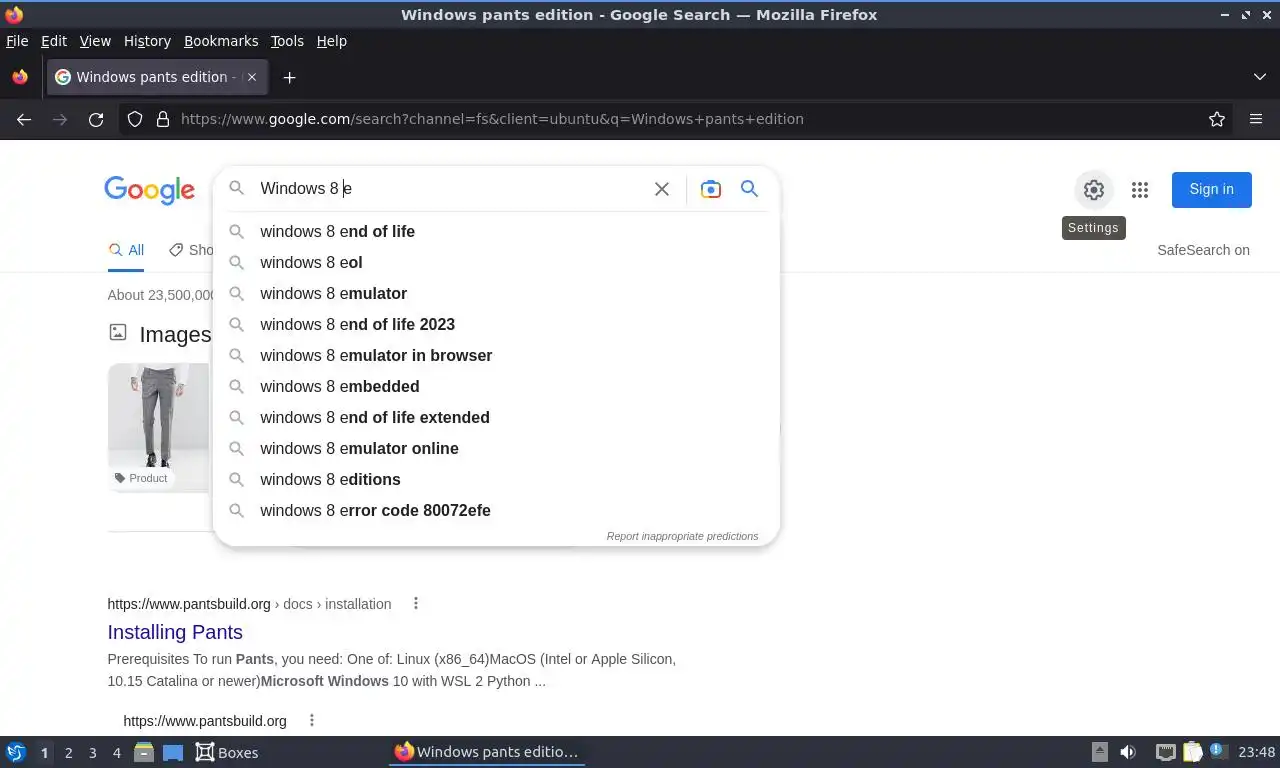Open Search by image camera icon
The width and height of the screenshot is (1280, 768).
pyautogui.click(x=710, y=189)
